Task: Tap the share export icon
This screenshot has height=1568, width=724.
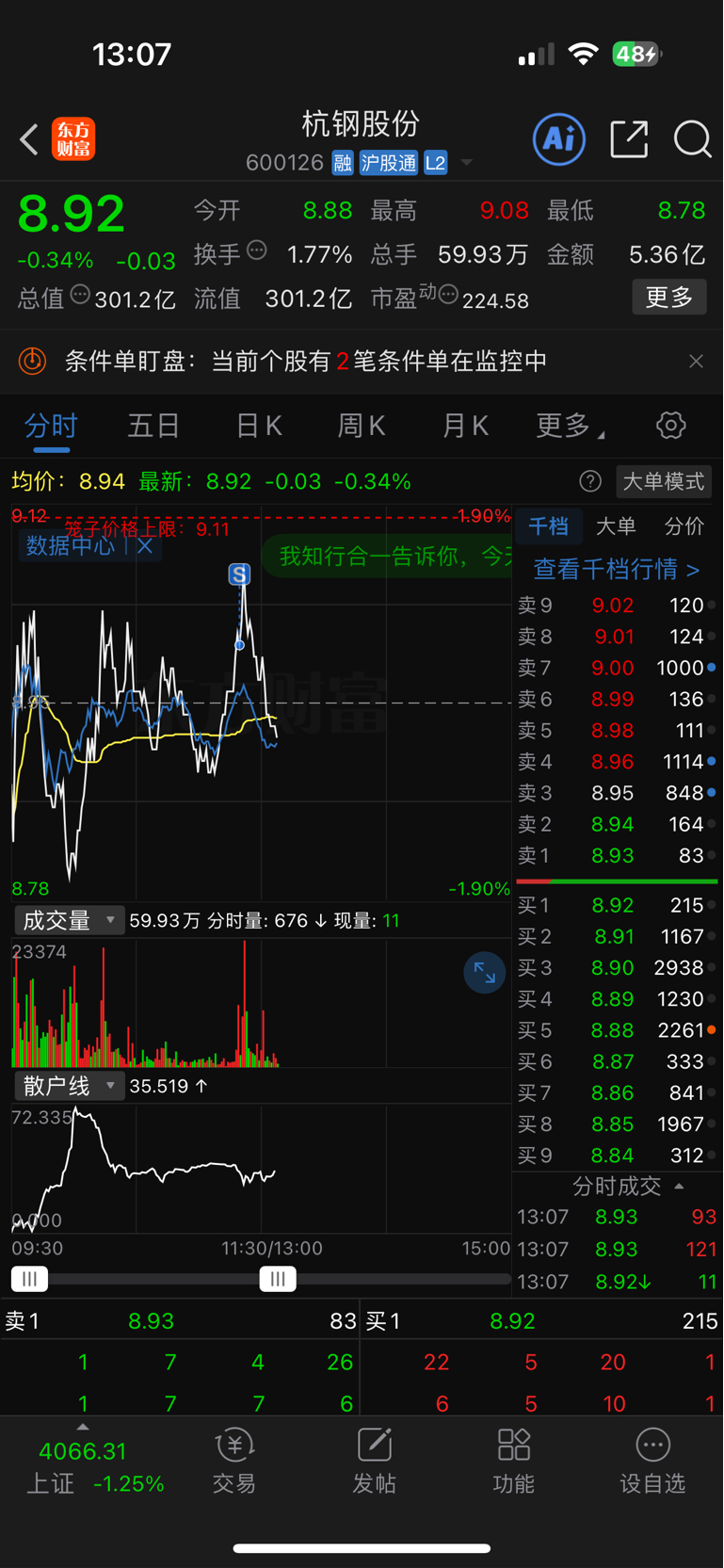Action: [x=629, y=139]
